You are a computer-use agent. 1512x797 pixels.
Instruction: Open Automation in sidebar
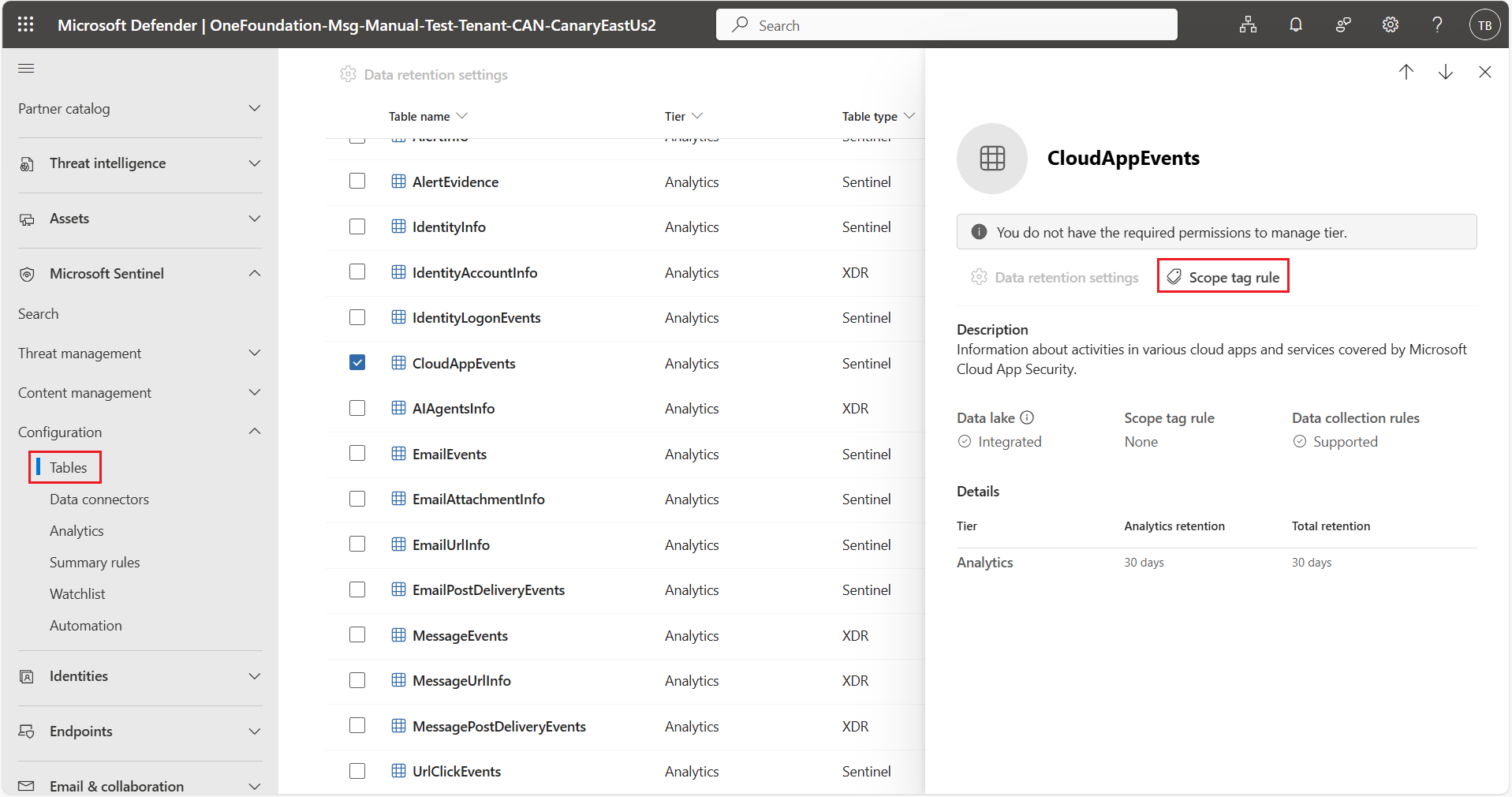[x=86, y=625]
